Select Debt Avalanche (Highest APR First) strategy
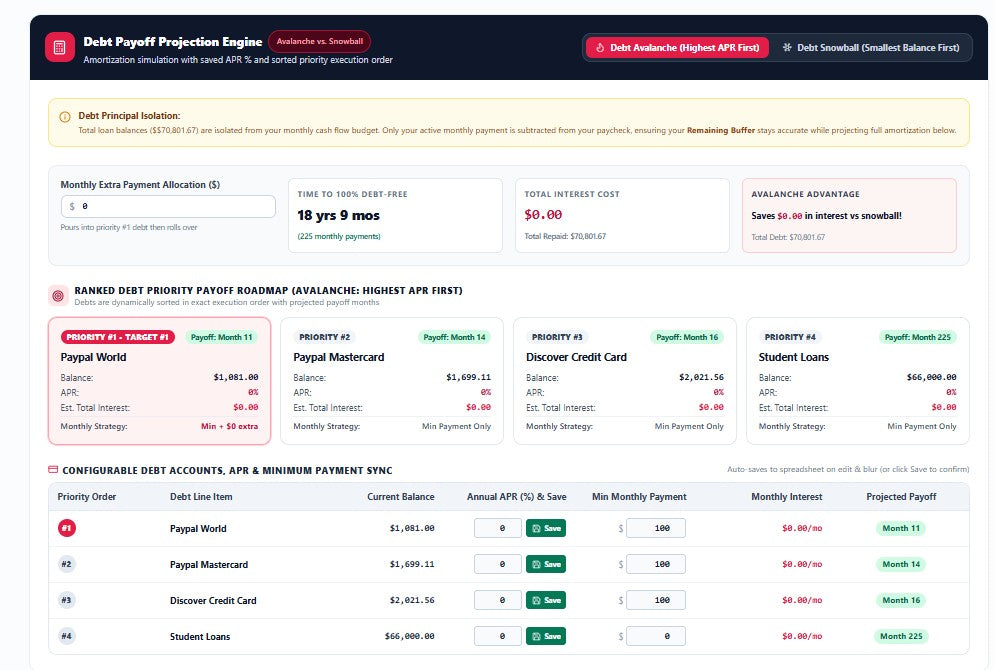994x670 pixels. 677,48
